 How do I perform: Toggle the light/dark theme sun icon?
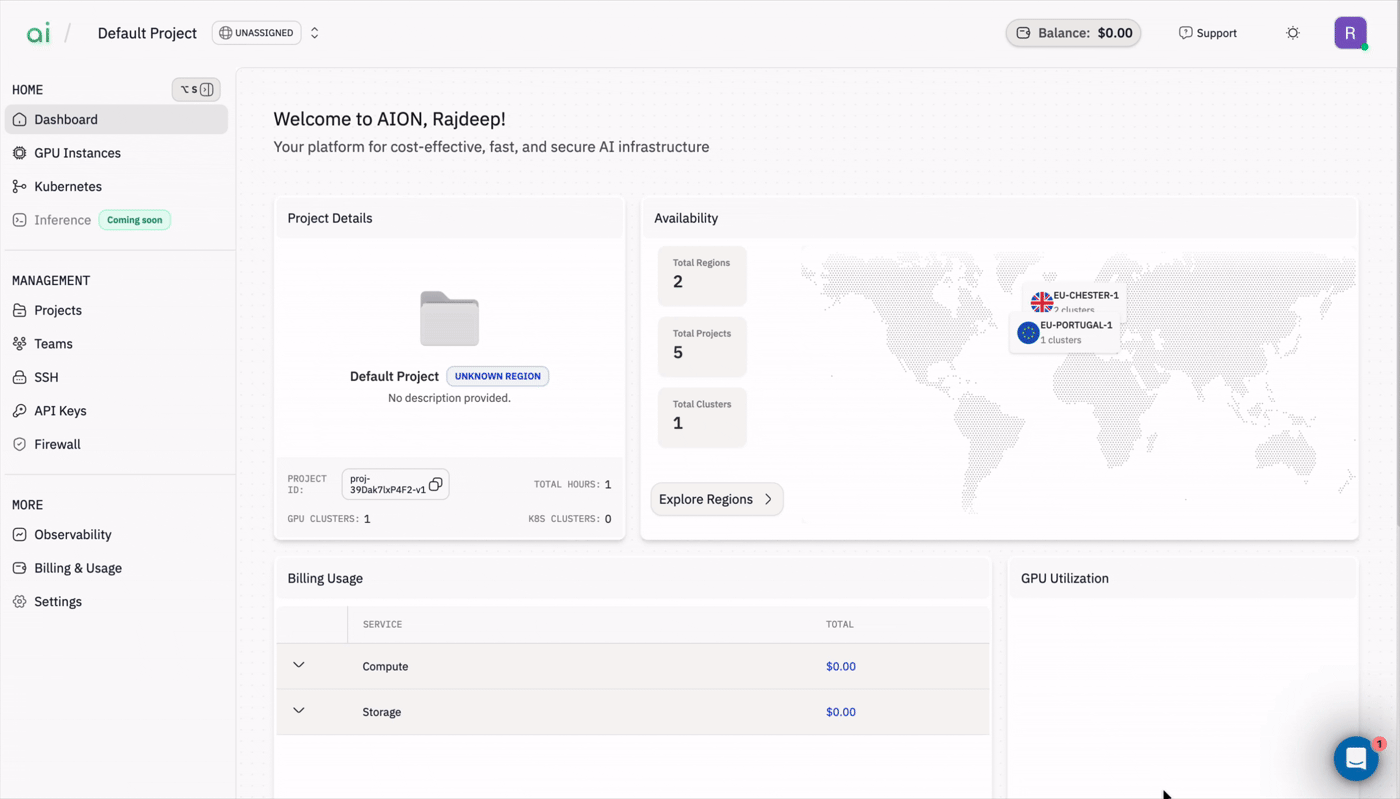pos(1293,33)
